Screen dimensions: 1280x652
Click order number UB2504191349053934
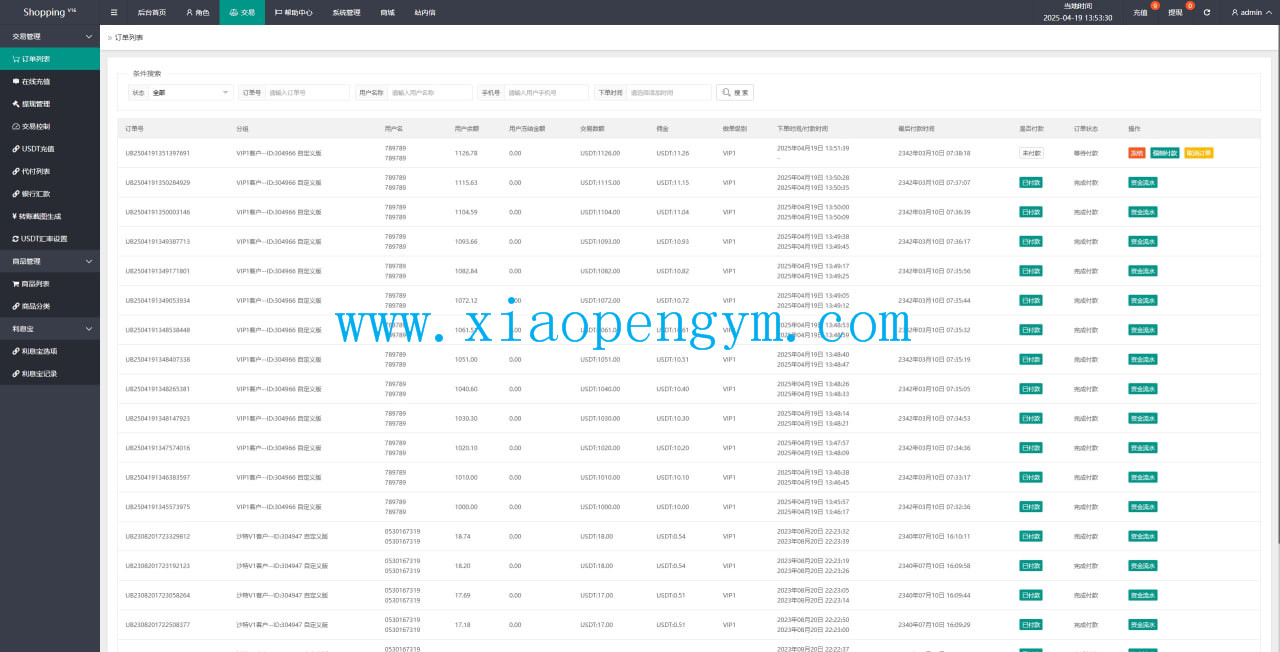[157, 301]
